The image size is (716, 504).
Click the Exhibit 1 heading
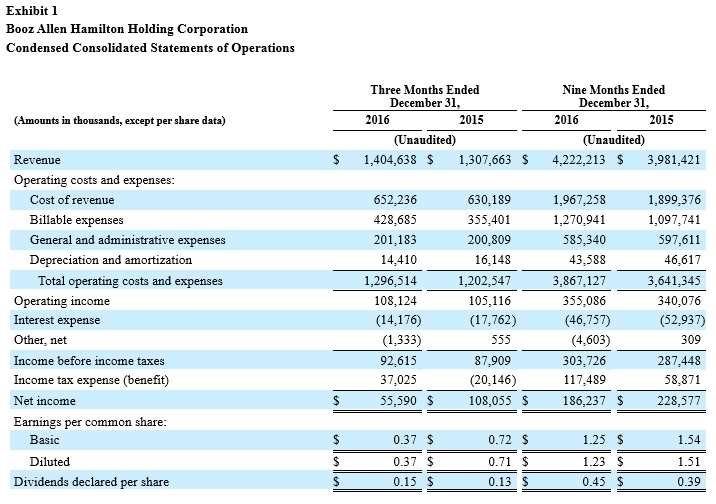31,10
